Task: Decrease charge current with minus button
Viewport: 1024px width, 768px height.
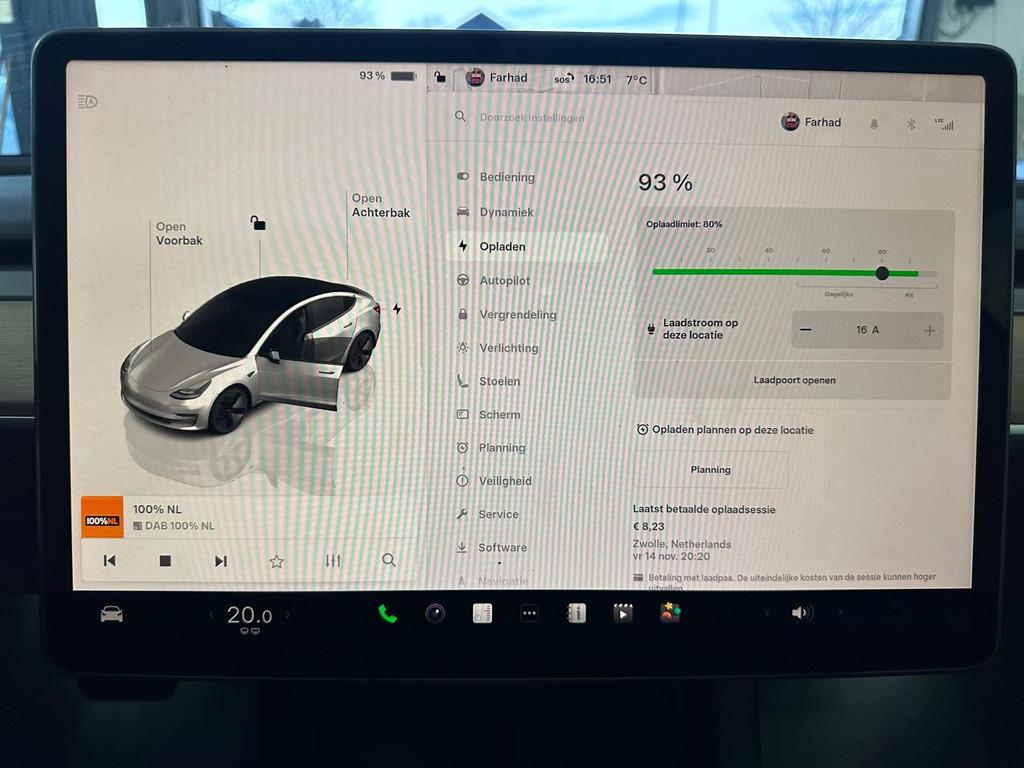Action: pyautogui.click(x=806, y=330)
